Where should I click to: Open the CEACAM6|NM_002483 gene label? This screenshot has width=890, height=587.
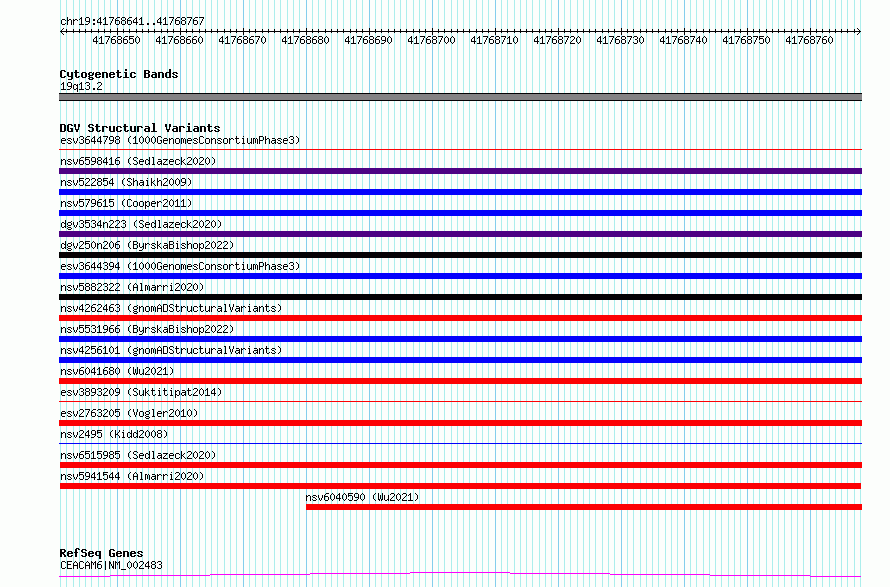click(111, 565)
